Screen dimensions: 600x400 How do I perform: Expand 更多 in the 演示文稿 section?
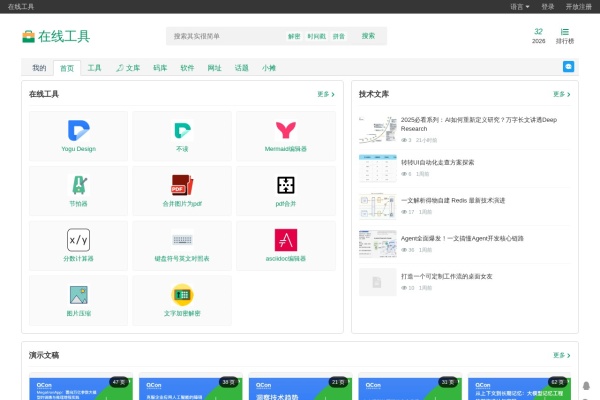[561, 355]
